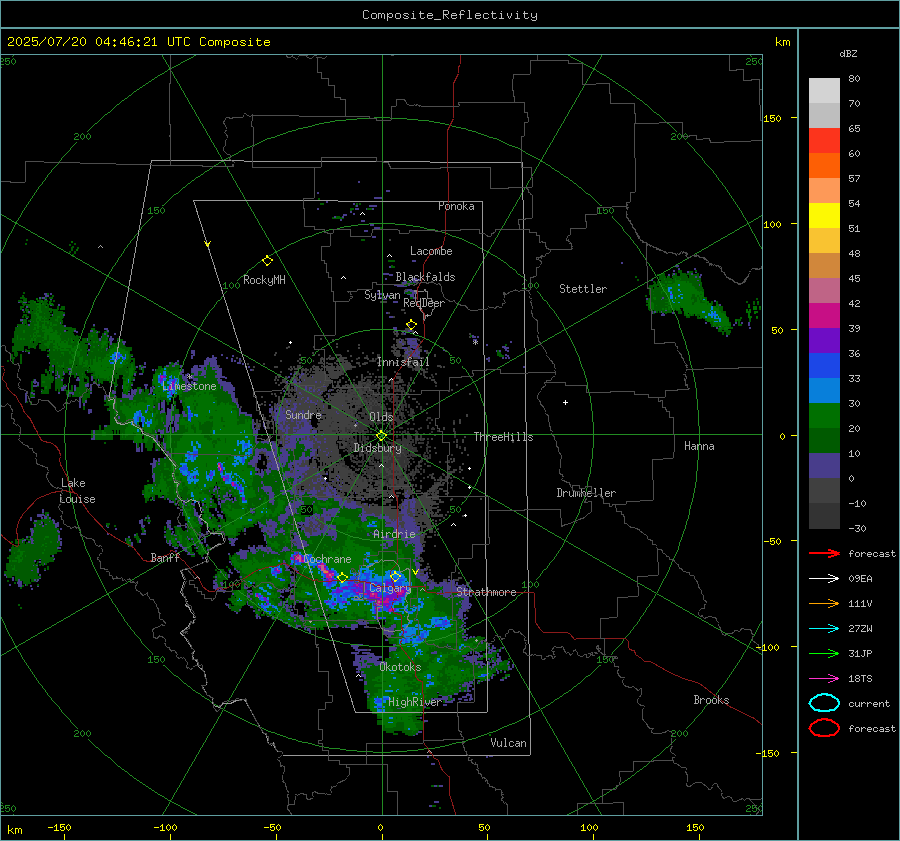900x841 pixels.
Task: Click the Strathmore city label
Action: [486, 592]
